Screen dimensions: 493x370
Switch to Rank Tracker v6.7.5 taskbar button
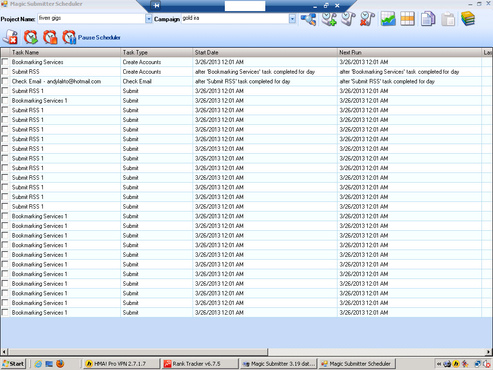pos(201,364)
